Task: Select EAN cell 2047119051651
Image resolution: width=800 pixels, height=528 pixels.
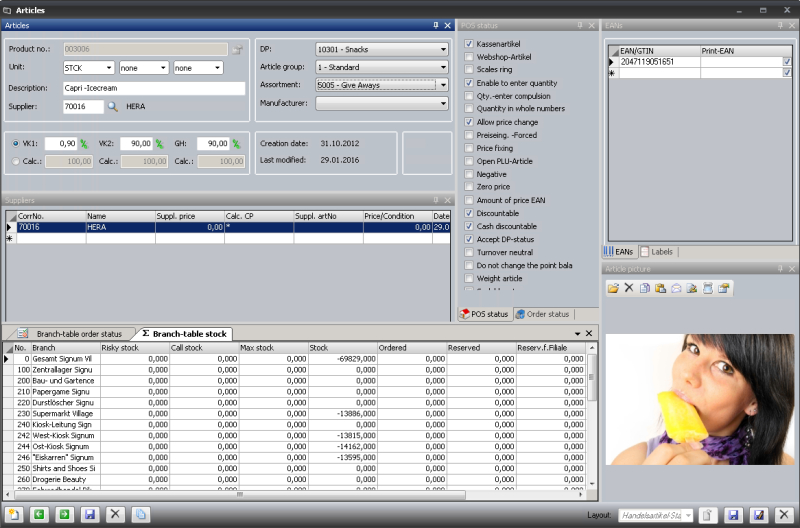Action: [659, 62]
